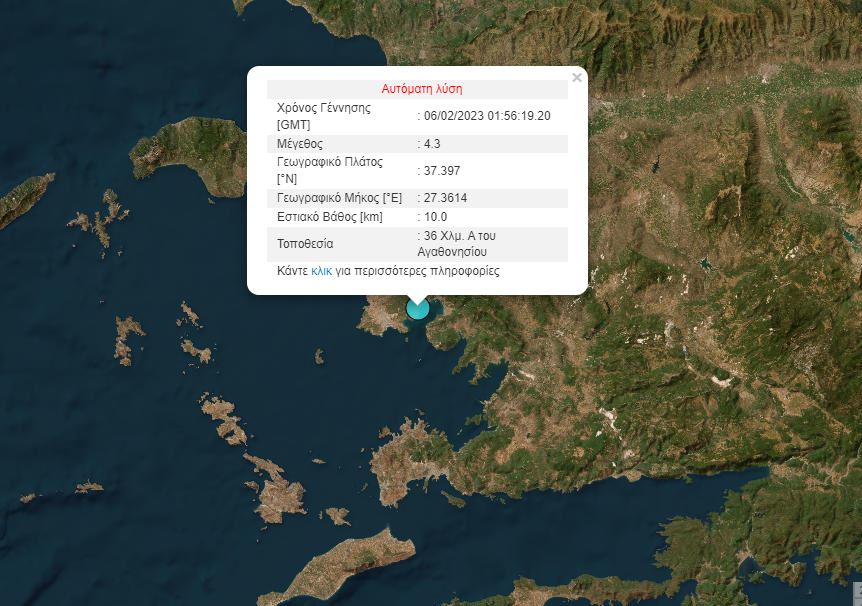Screen dimensions: 862x606
Task: Open the 'κλικ' link for more information
Action: click(322, 271)
